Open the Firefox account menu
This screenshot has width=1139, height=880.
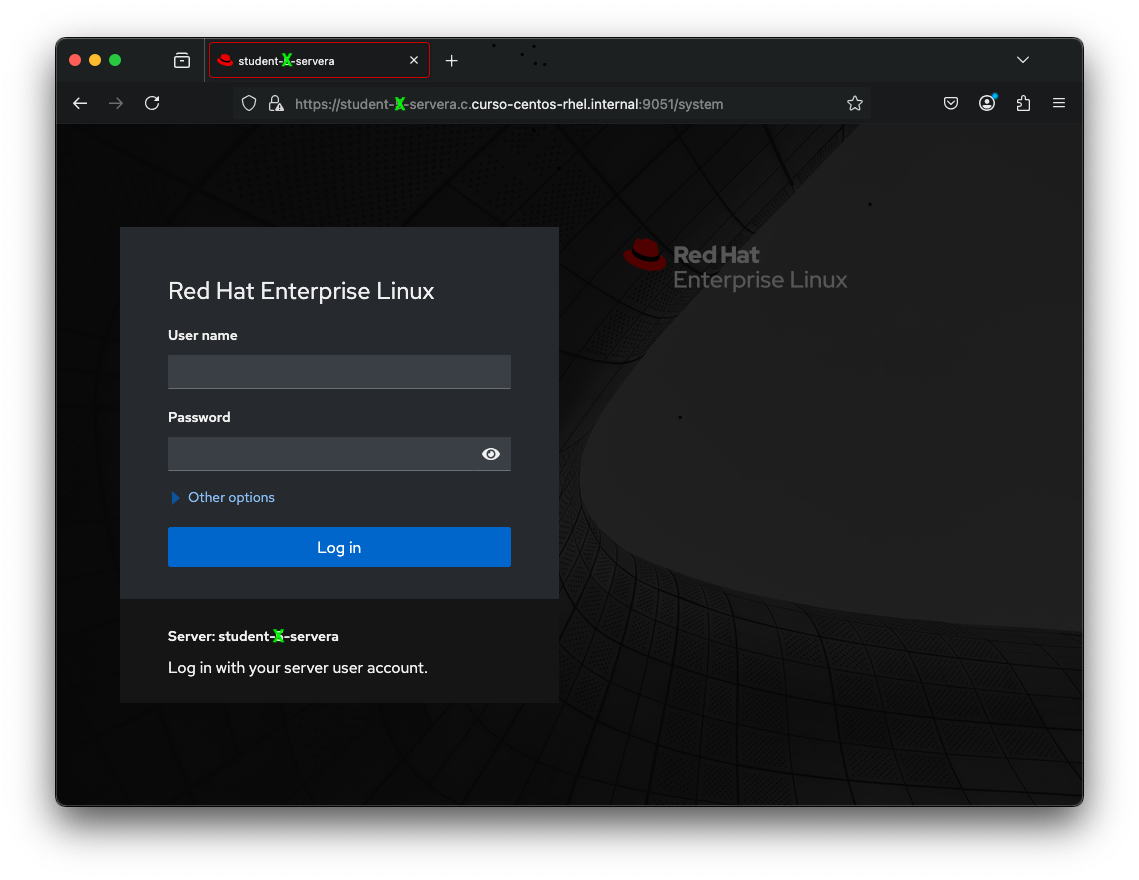[986, 103]
